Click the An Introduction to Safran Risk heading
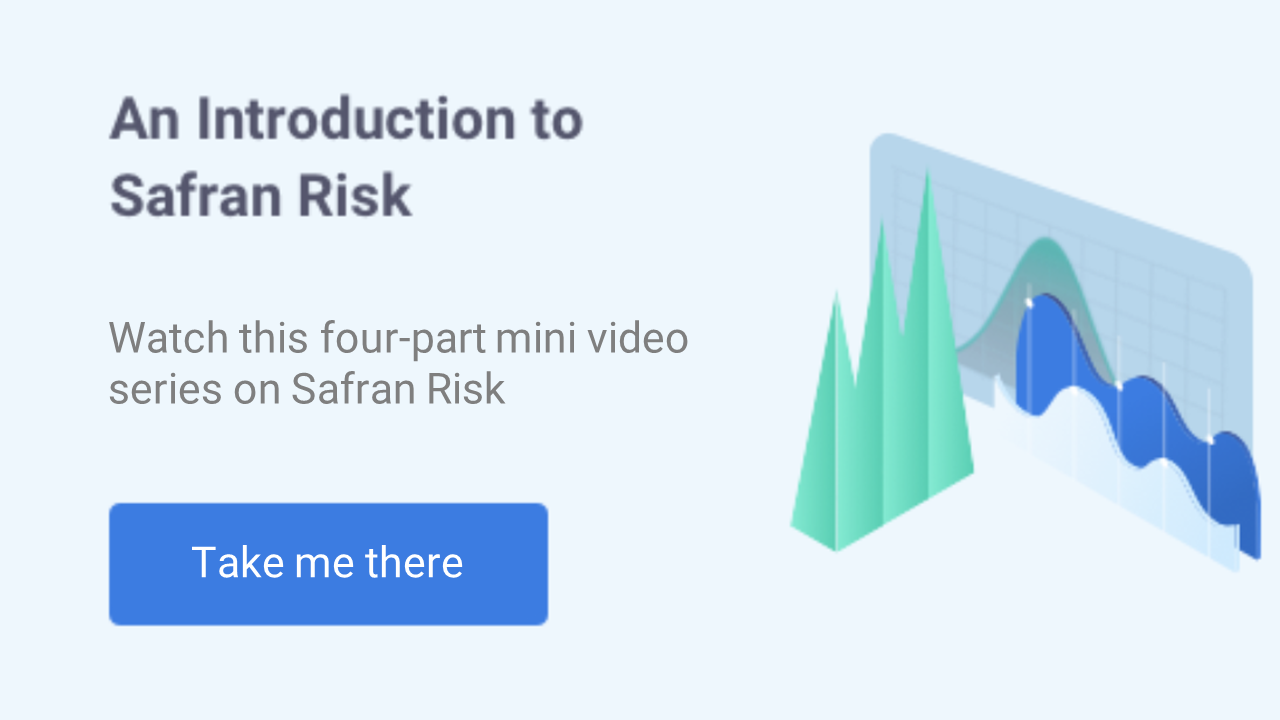1280x720 pixels. pyautogui.click(x=345, y=158)
